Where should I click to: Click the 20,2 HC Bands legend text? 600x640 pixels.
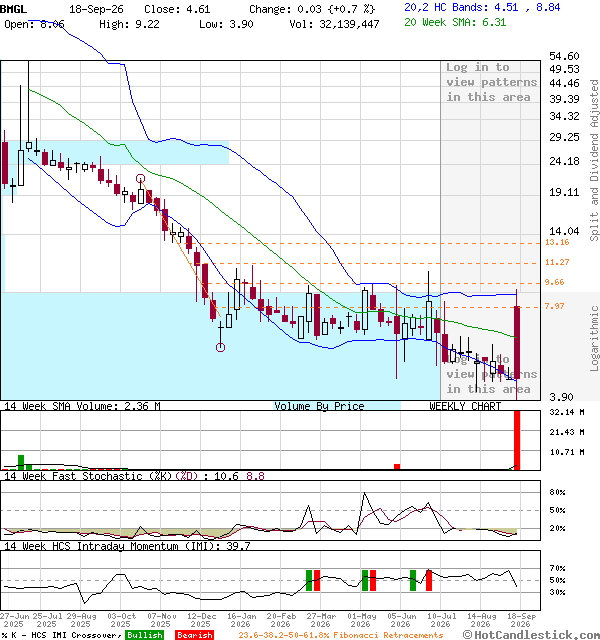point(482,7)
